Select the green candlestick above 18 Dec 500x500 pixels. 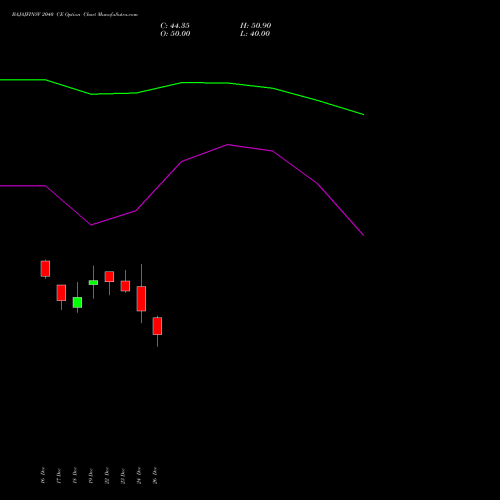coord(77,302)
